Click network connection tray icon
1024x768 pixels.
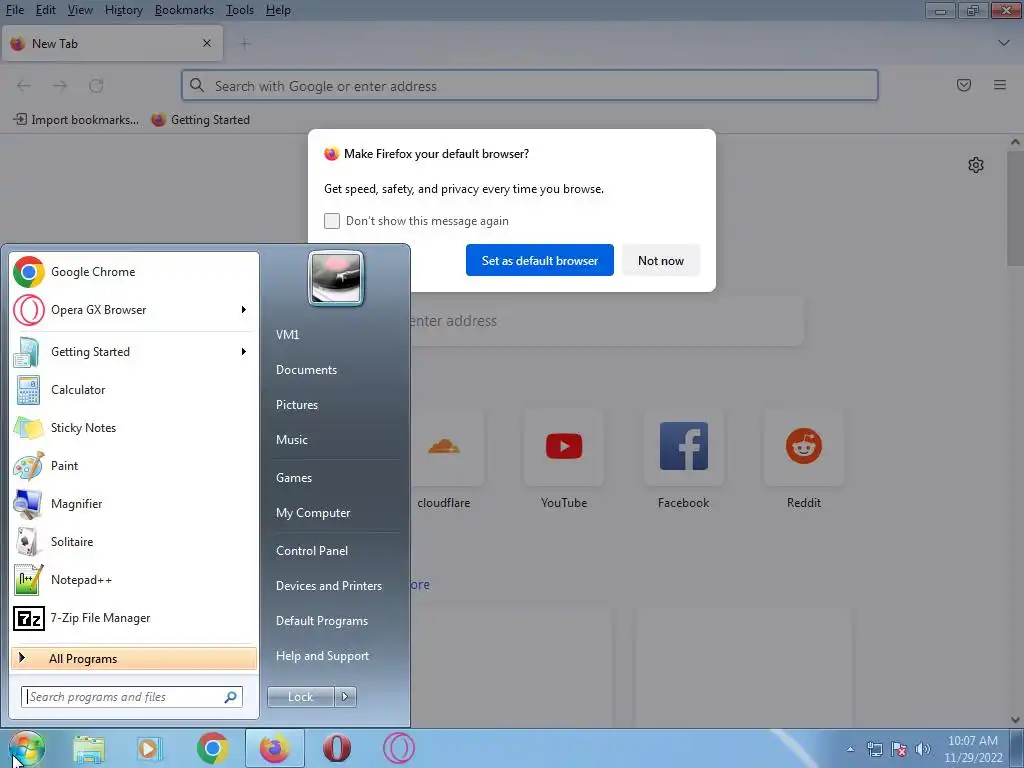pyautogui.click(x=874, y=749)
